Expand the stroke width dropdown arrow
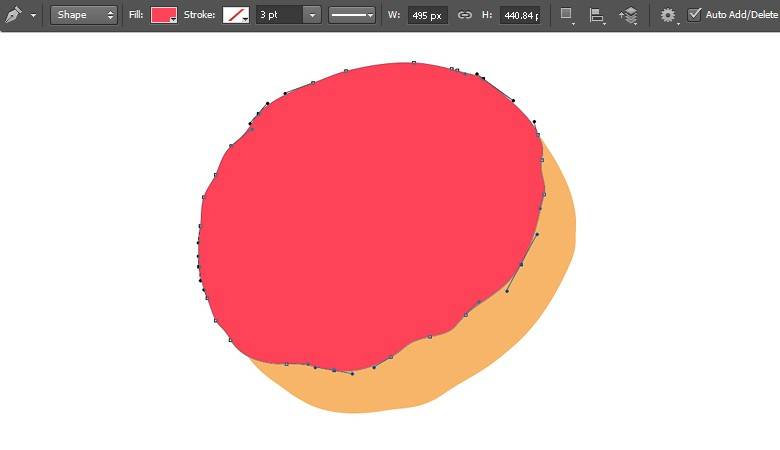This screenshot has height=450, width=780. (x=312, y=15)
